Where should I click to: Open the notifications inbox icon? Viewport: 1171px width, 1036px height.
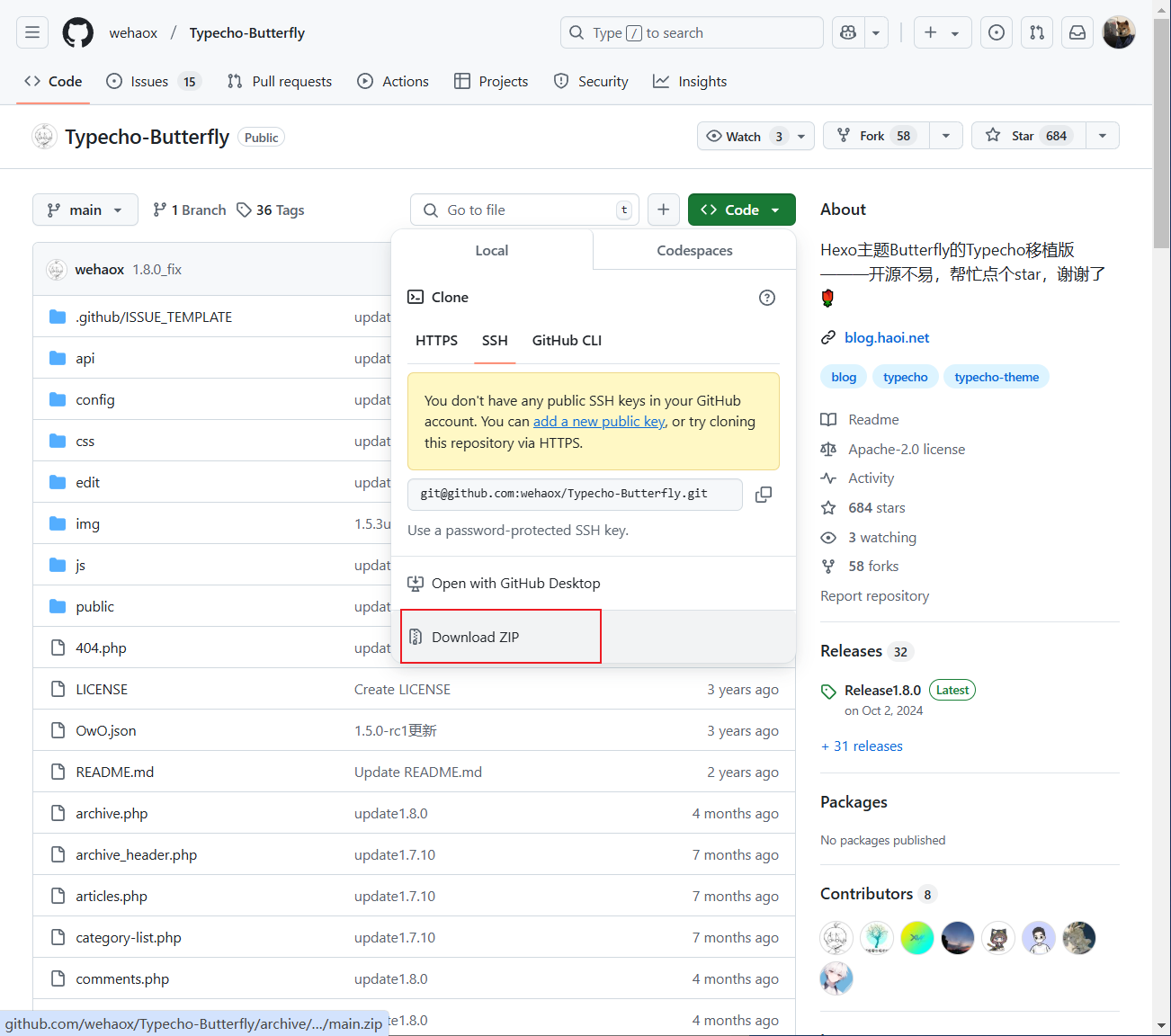pos(1077,33)
